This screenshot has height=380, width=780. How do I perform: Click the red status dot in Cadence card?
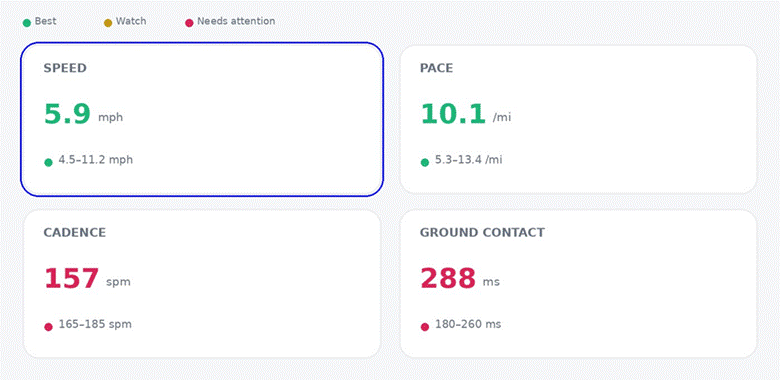48,327
